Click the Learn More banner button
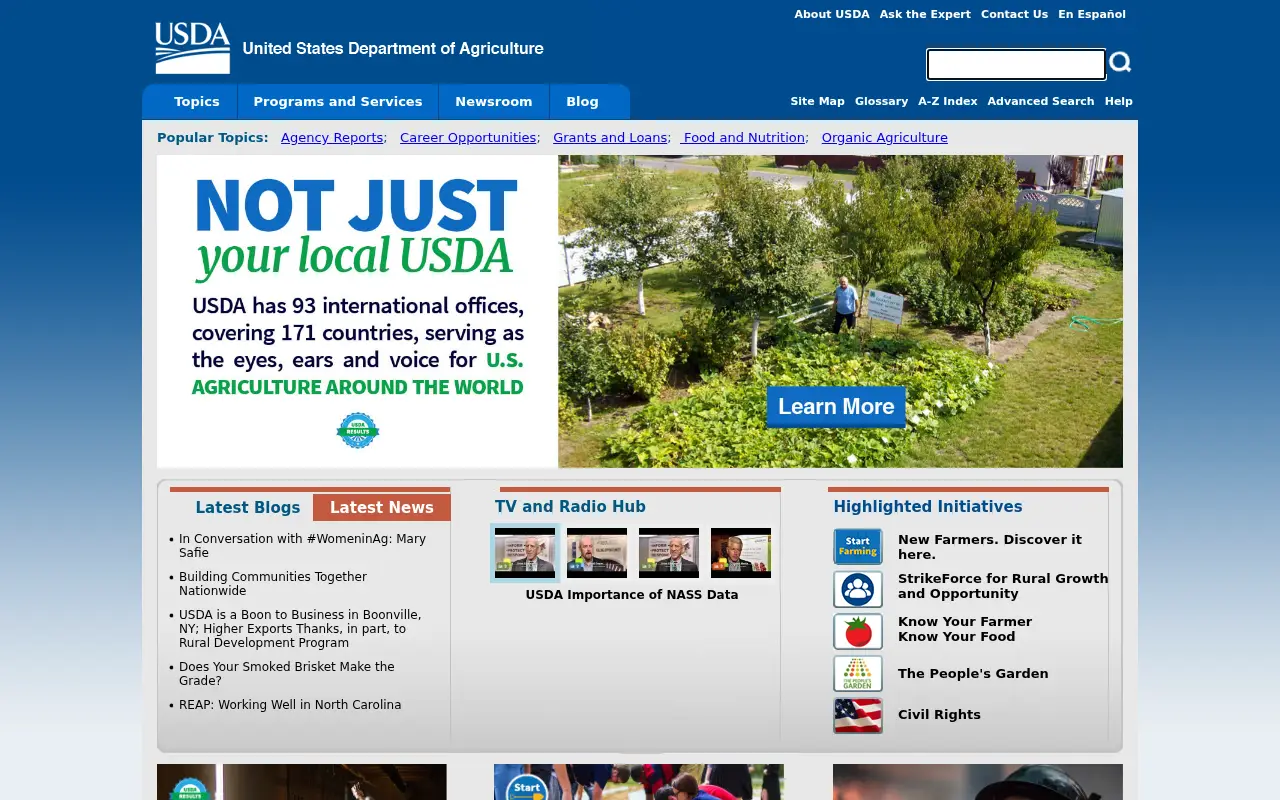The width and height of the screenshot is (1280, 800). [x=836, y=407]
